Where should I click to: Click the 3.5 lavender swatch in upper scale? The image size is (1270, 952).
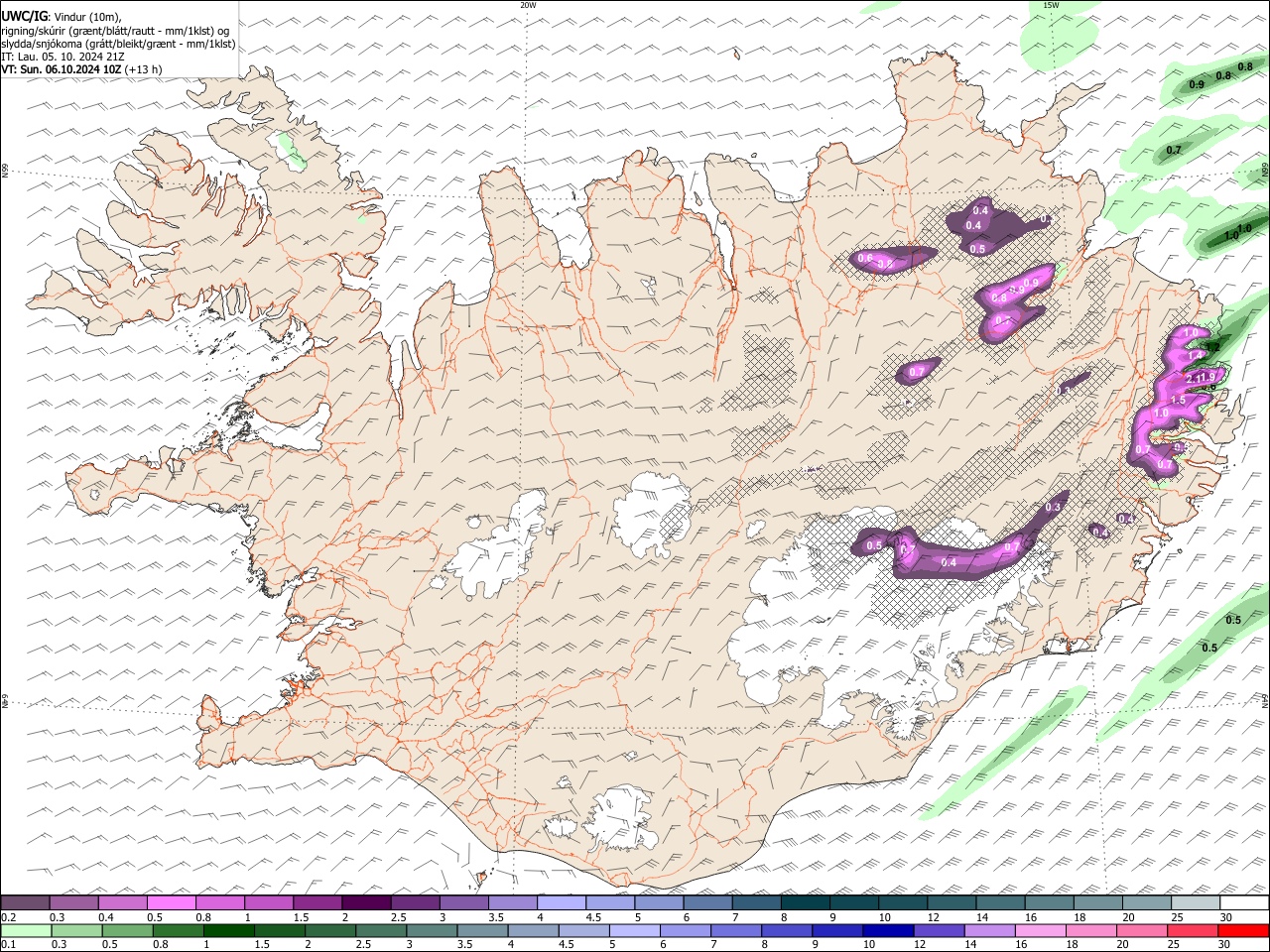click(x=512, y=902)
